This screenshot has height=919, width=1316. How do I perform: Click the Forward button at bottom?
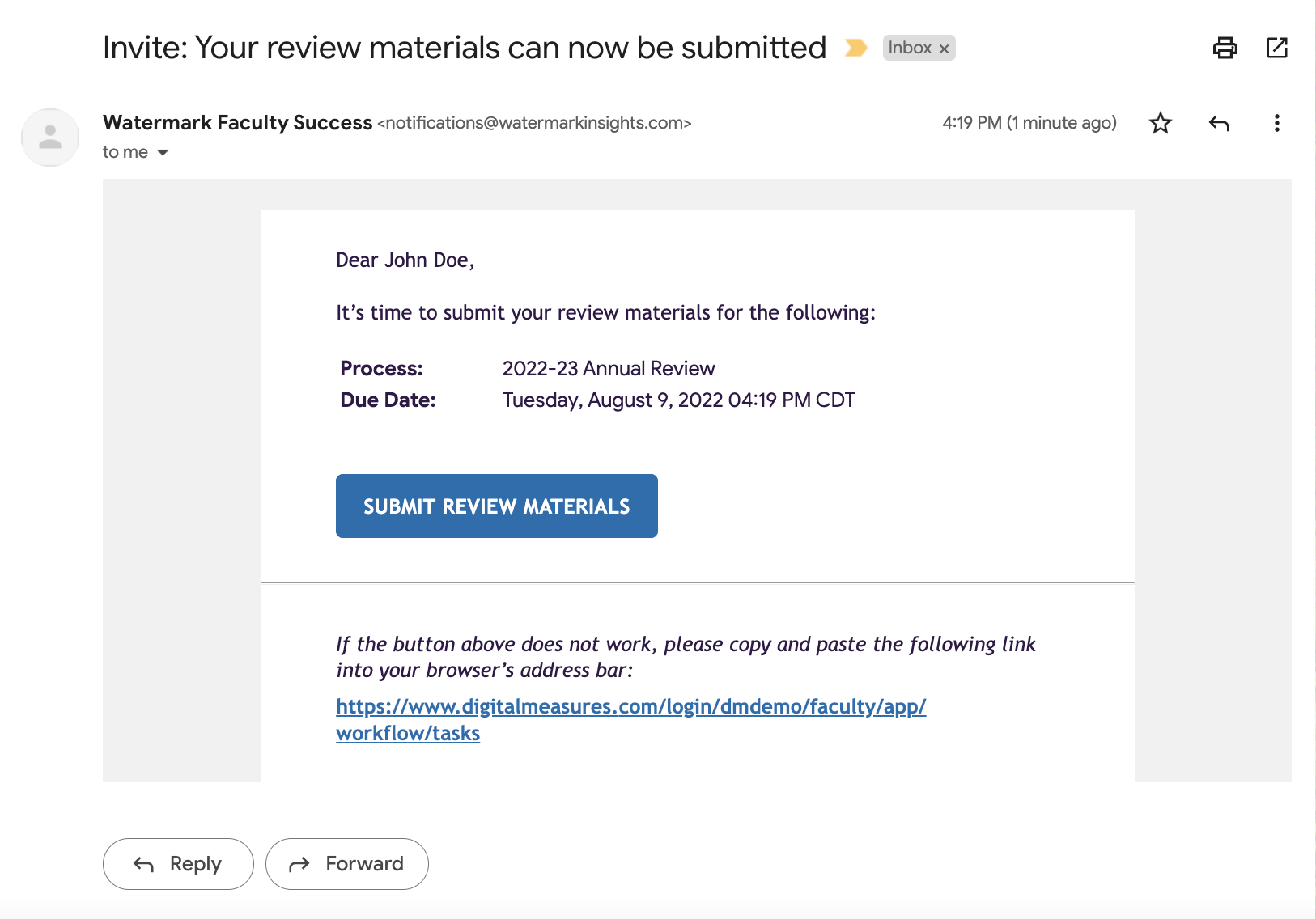[346, 864]
